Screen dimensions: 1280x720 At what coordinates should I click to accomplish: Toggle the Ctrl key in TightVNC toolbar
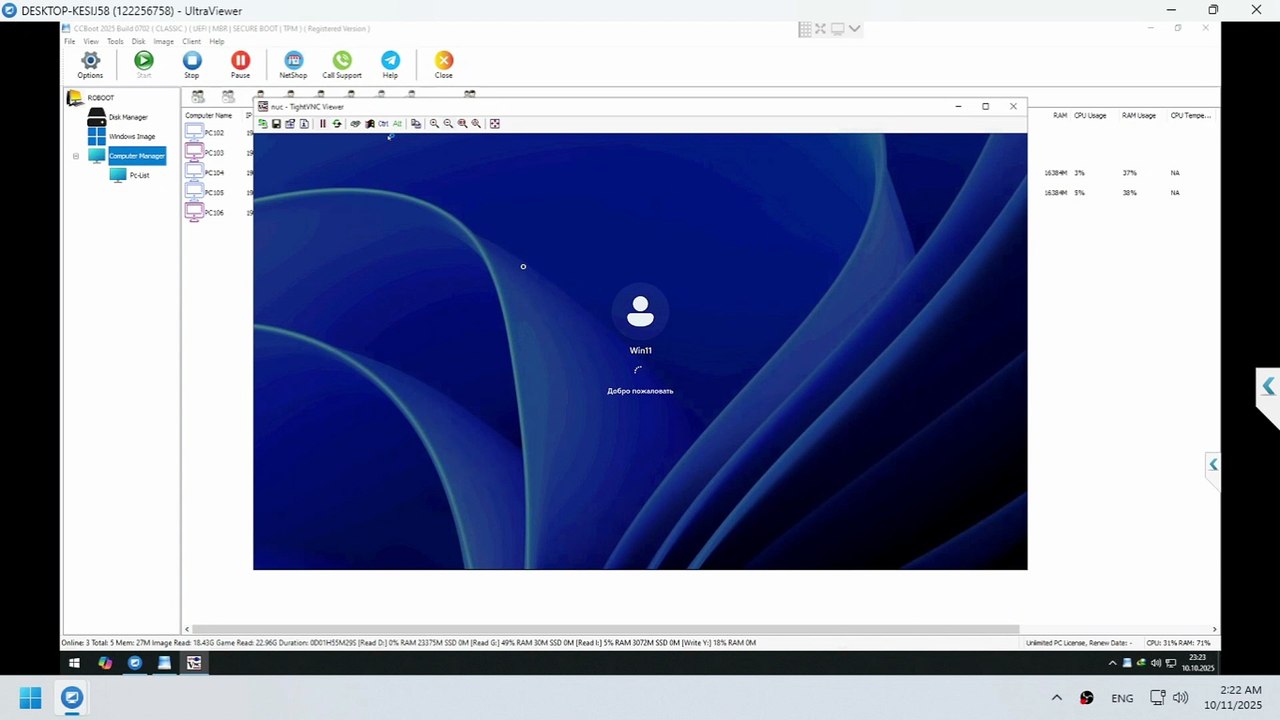383,124
